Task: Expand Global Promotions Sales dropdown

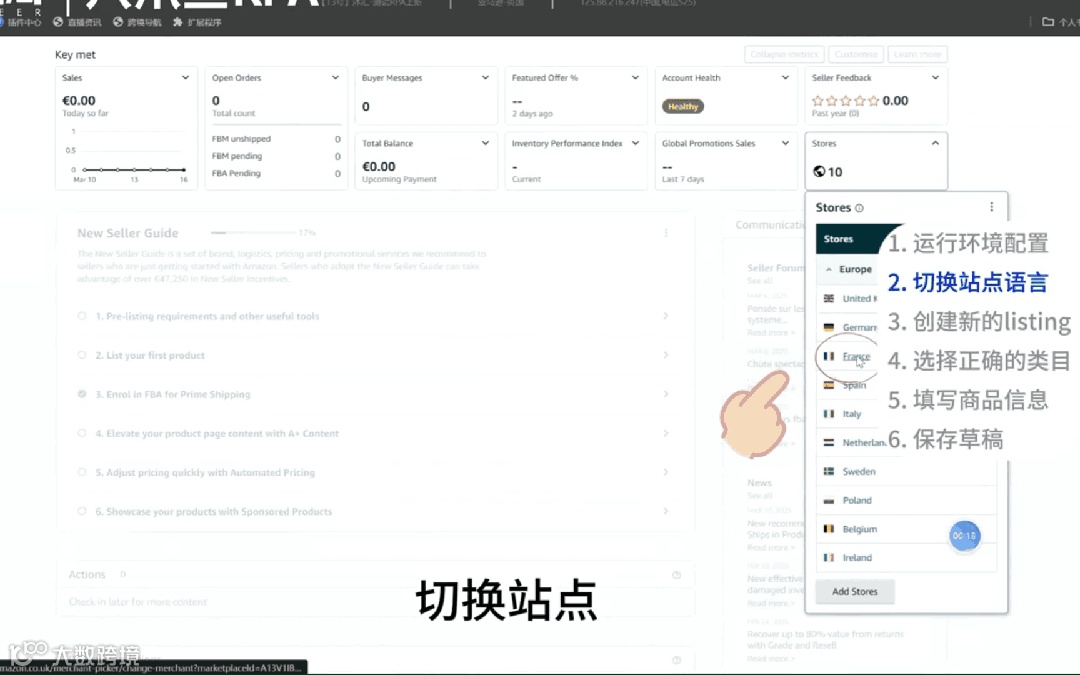Action: click(x=785, y=143)
